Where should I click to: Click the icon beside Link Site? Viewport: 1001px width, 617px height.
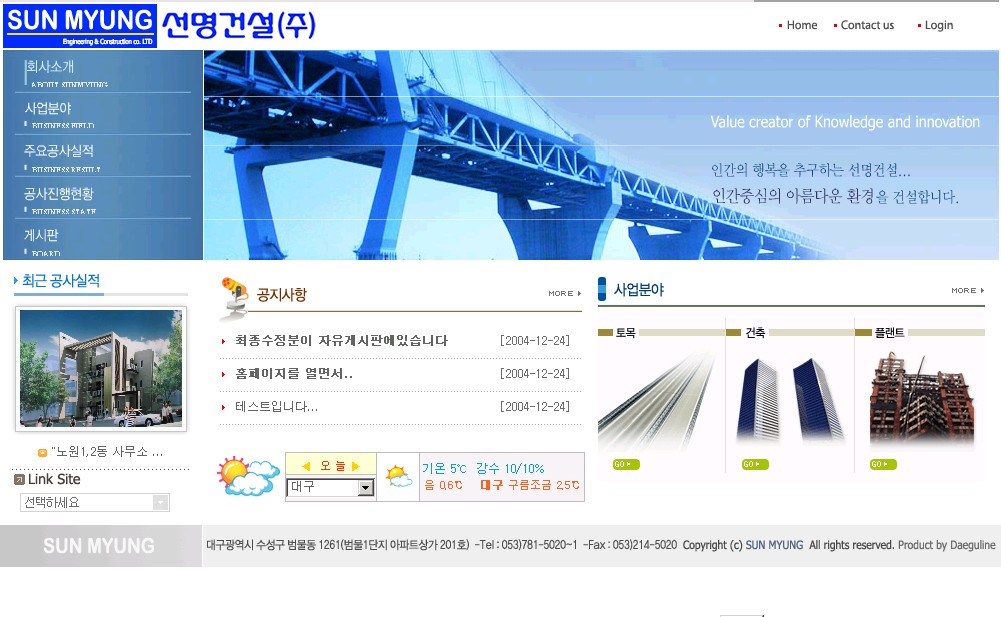(19, 480)
